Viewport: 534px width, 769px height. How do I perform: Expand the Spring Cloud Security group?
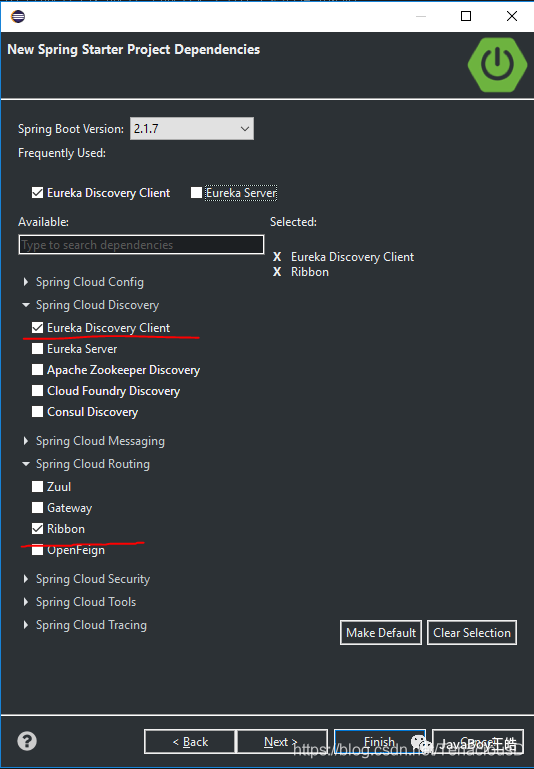(25, 579)
